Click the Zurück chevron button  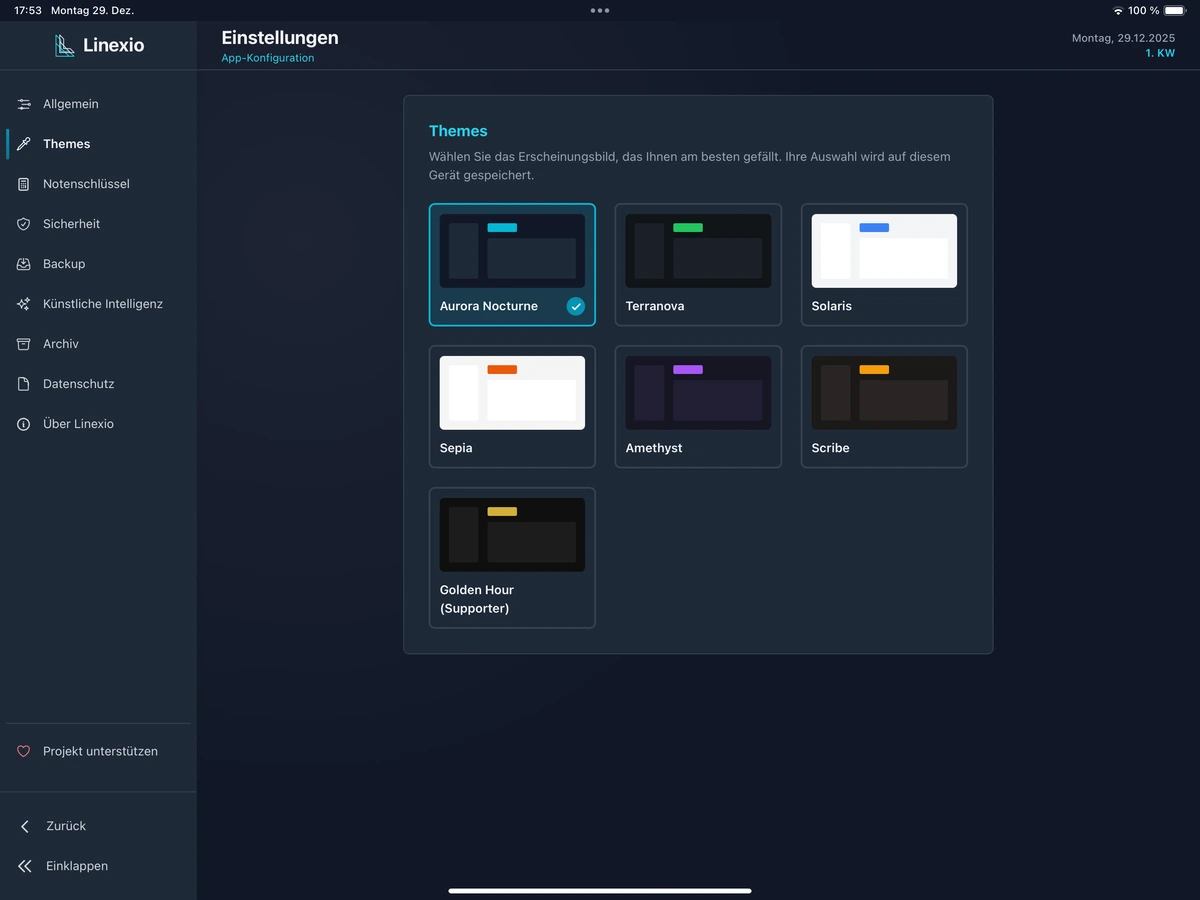click(x=25, y=826)
